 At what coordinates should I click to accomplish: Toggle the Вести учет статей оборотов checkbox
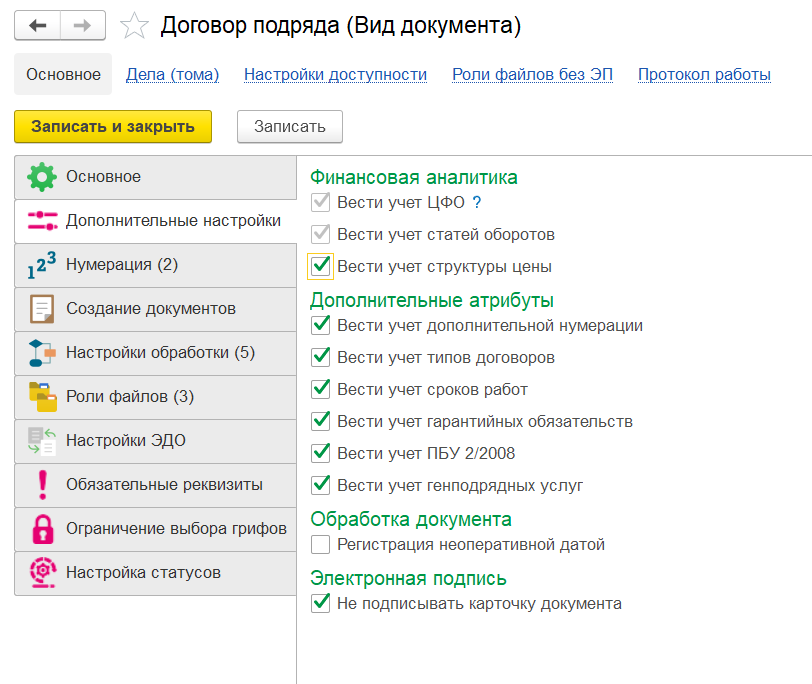[x=321, y=235]
